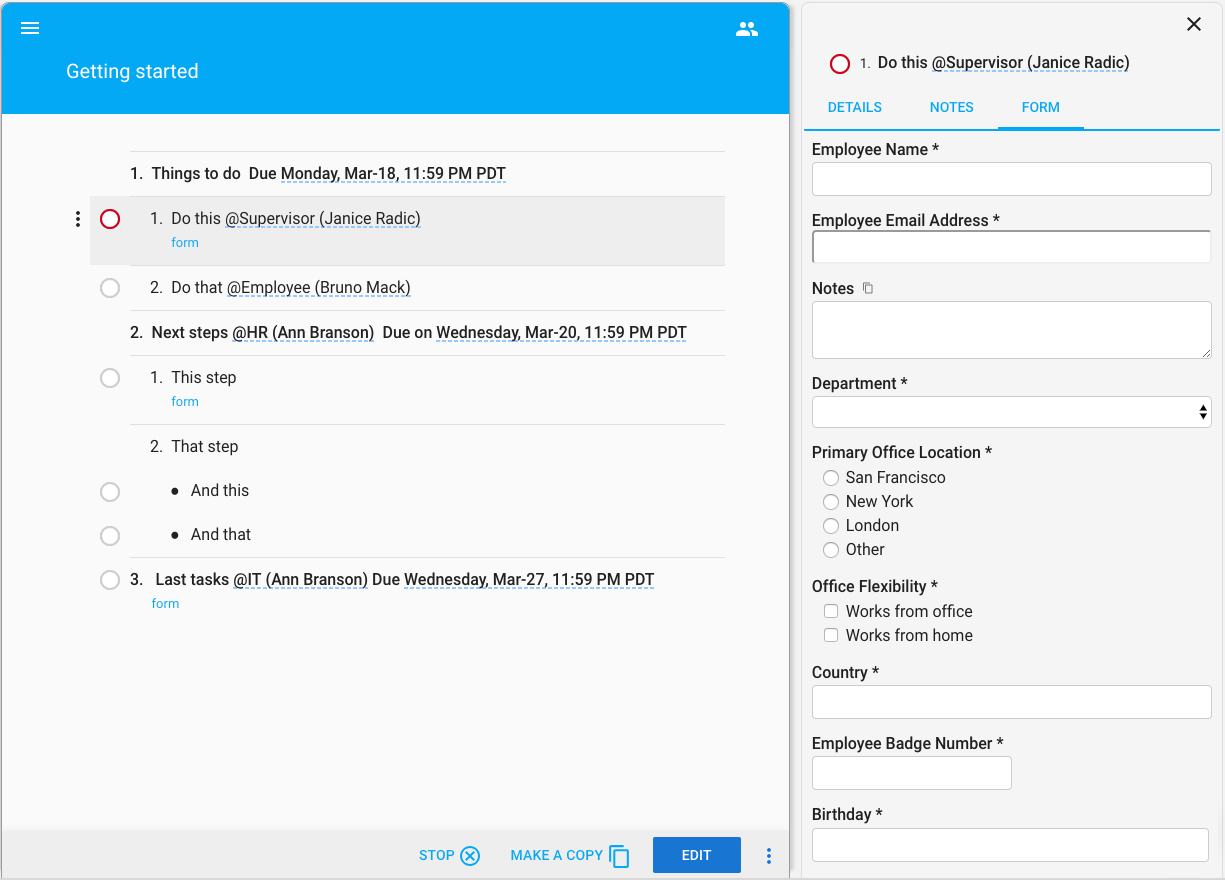This screenshot has width=1225, height=880.
Task: Click the Notes text area
Action: [x=1012, y=330]
